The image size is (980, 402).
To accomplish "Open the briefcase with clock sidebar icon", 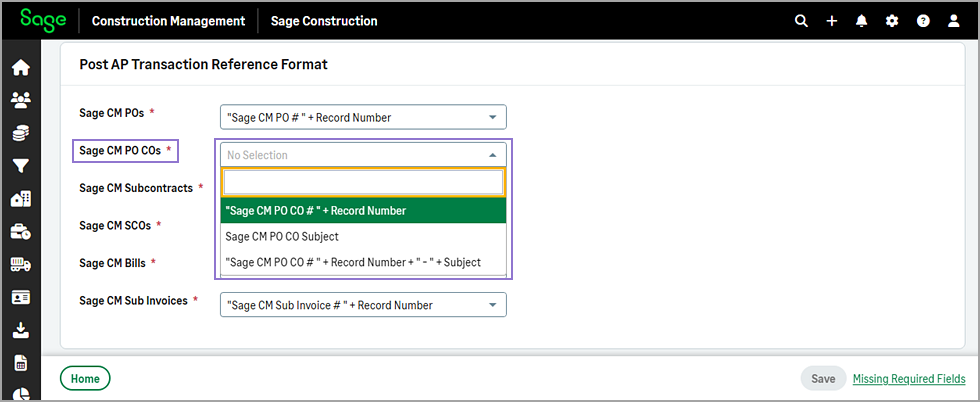I will click(x=21, y=232).
